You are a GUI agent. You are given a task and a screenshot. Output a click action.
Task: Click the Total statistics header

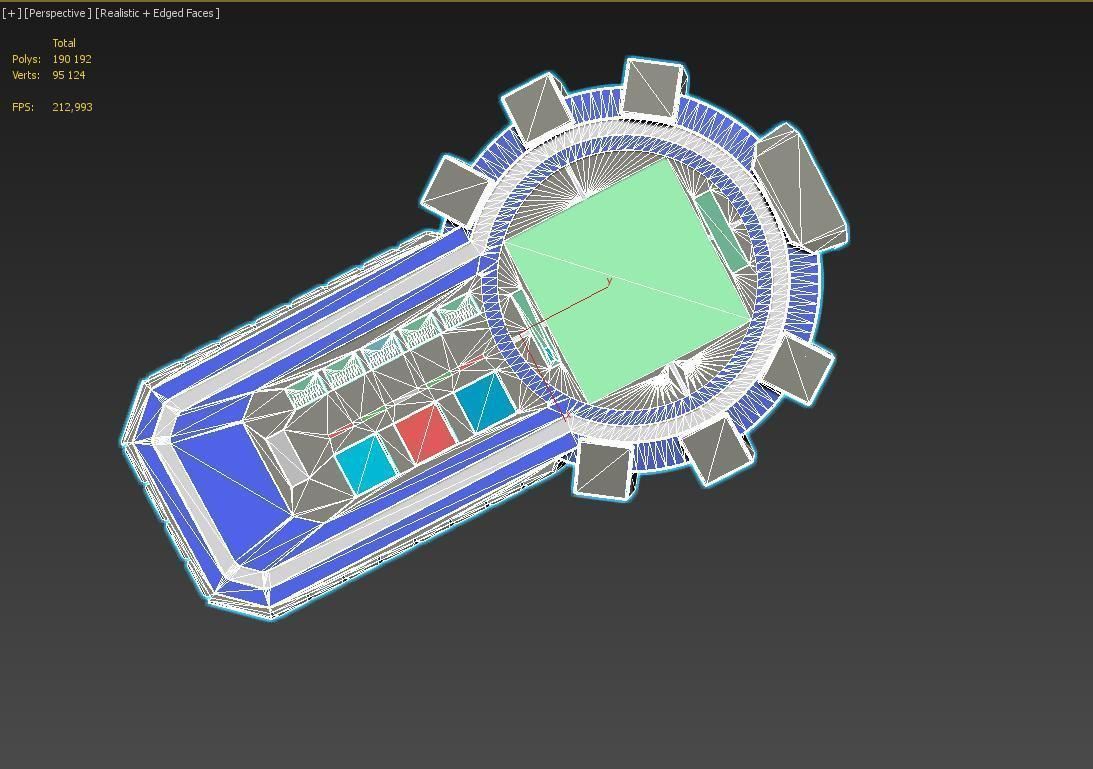pyautogui.click(x=64, y=43)
